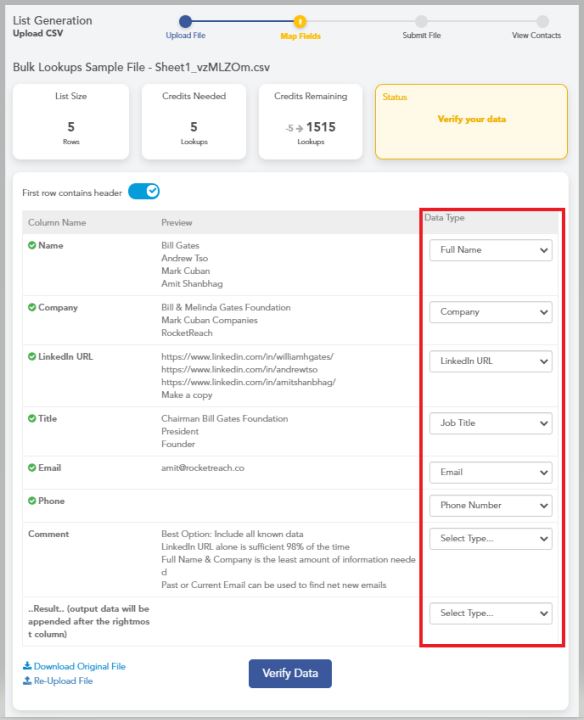Expand the Select Type dropdown for Comment row

click(491, 539)
